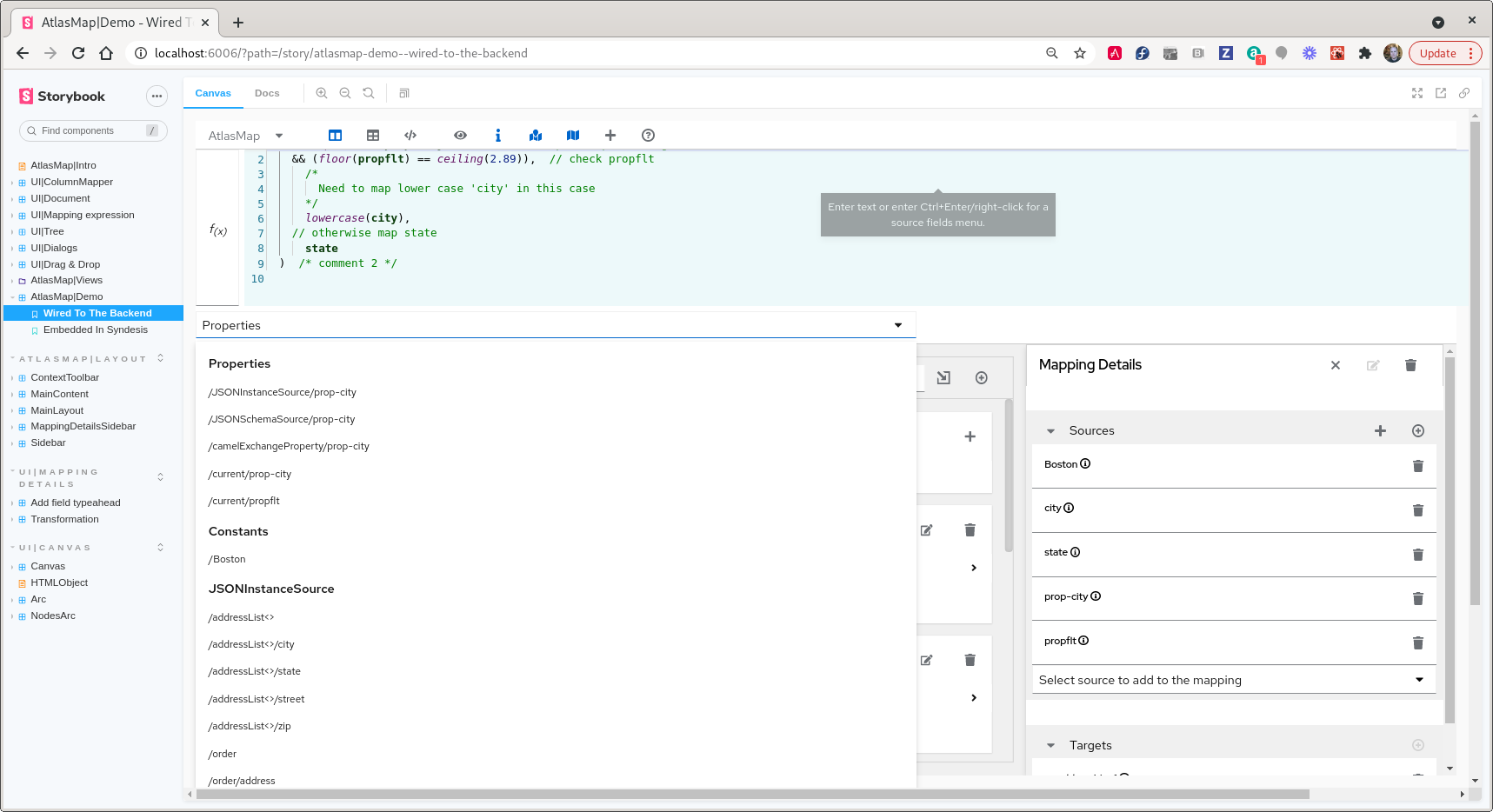Switch to the column mapper view icon
Image resolution: width=1493 pixels, height=812 pixels.
tap(335, 136)
